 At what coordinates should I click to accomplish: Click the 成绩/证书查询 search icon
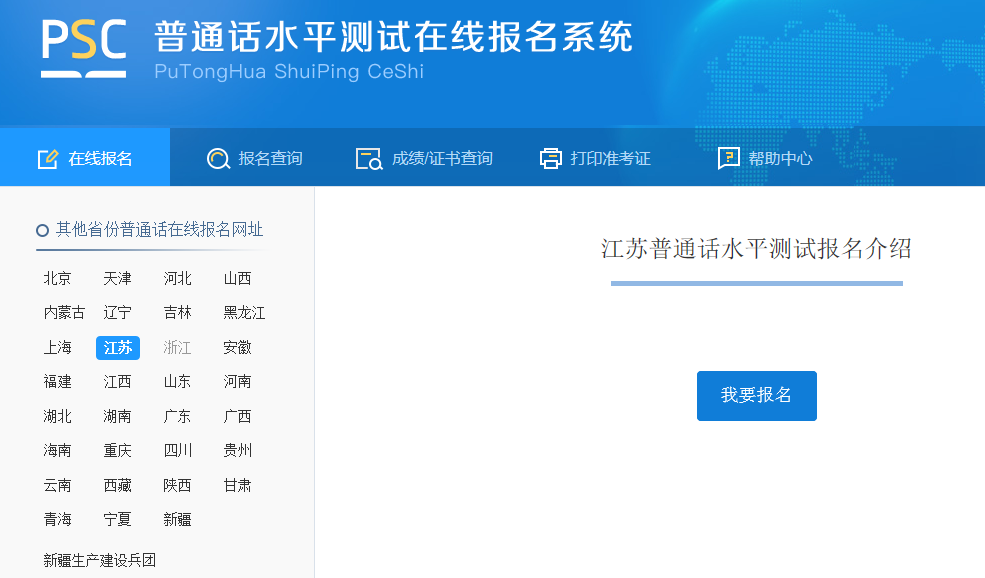coord(369,159)
